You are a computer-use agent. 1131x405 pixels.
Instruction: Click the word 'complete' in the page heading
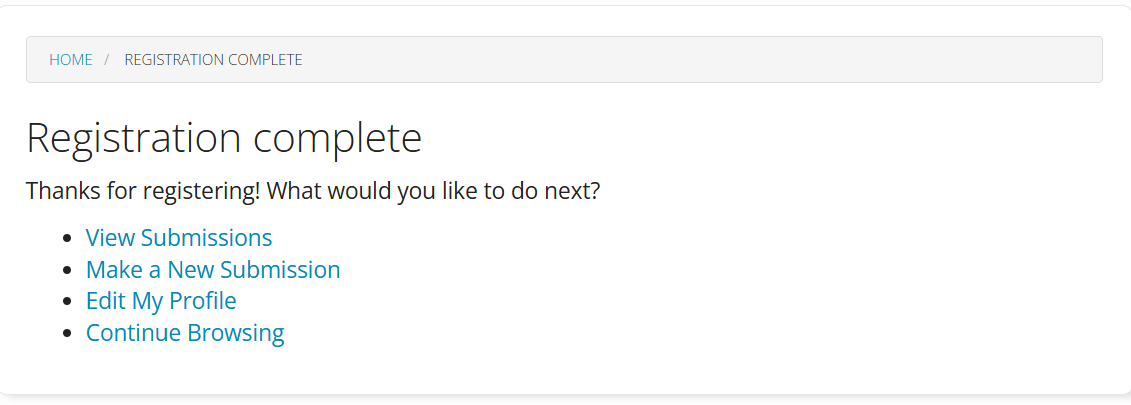[x=337, y=138]
